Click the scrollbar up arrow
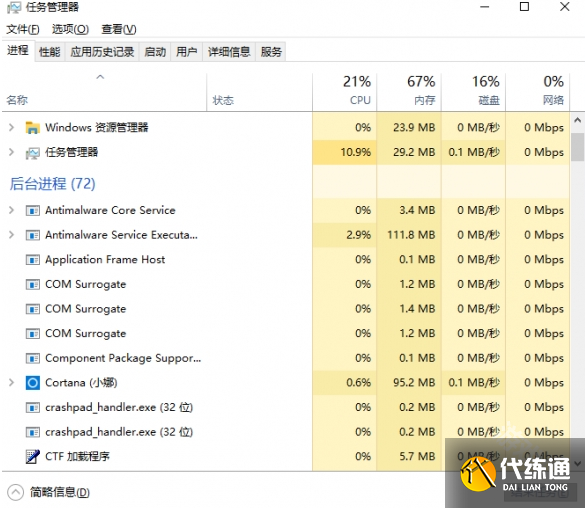The width and height of the screenshot is (585, 508). [x=578, y=120]
